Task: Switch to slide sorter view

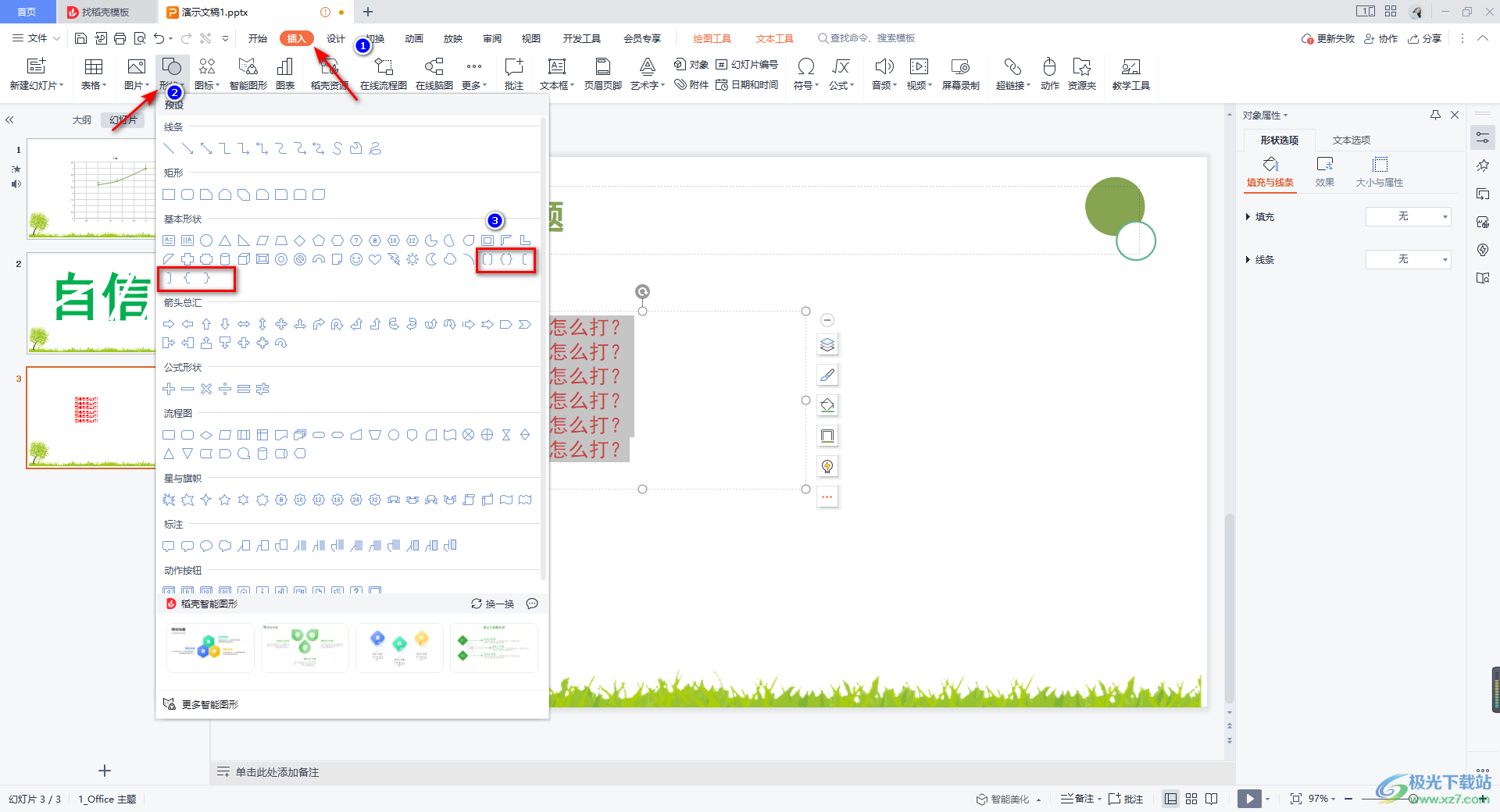Action: 1191,799
